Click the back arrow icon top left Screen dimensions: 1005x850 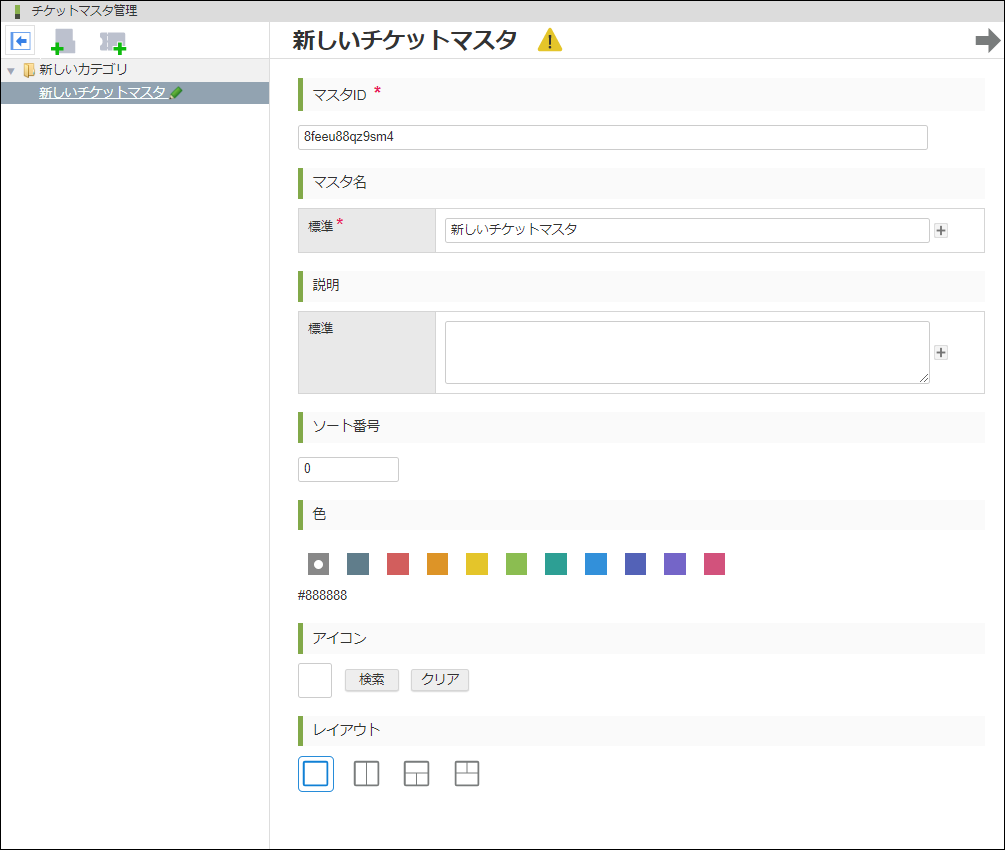click(20, 41)
